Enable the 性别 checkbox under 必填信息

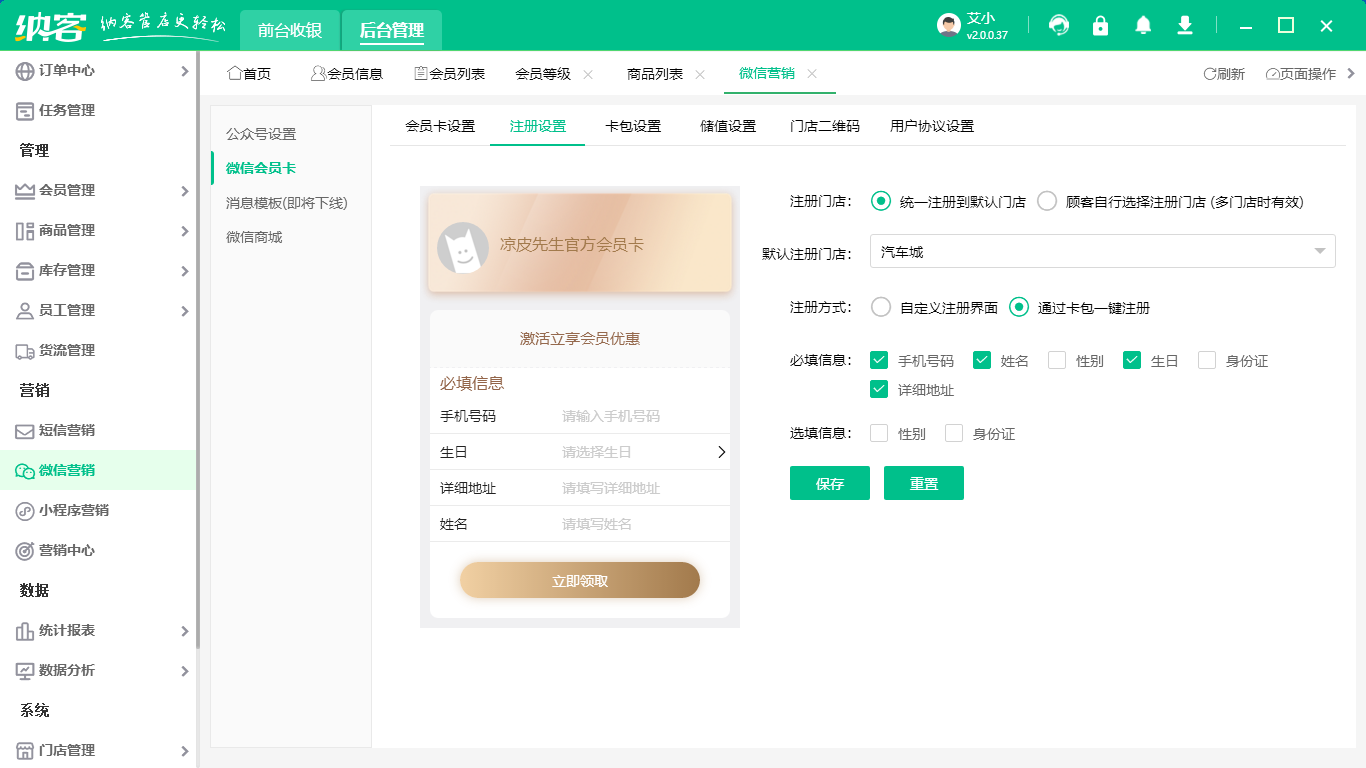point(1057,360)
